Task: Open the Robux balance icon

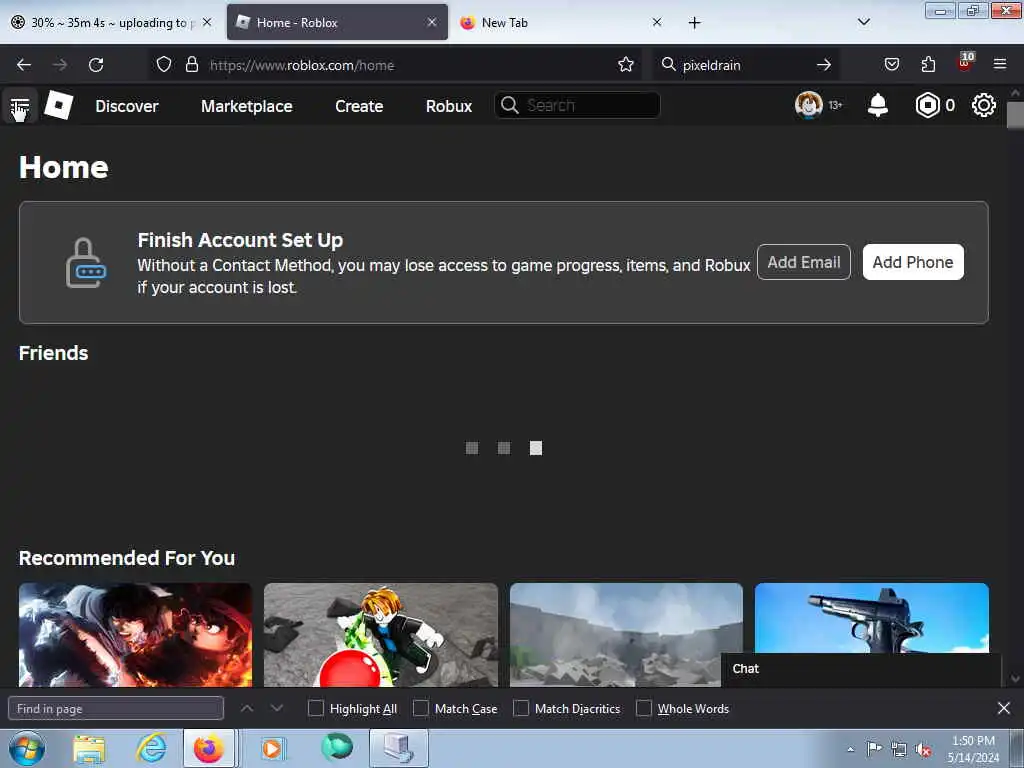Action: [927, 105]
